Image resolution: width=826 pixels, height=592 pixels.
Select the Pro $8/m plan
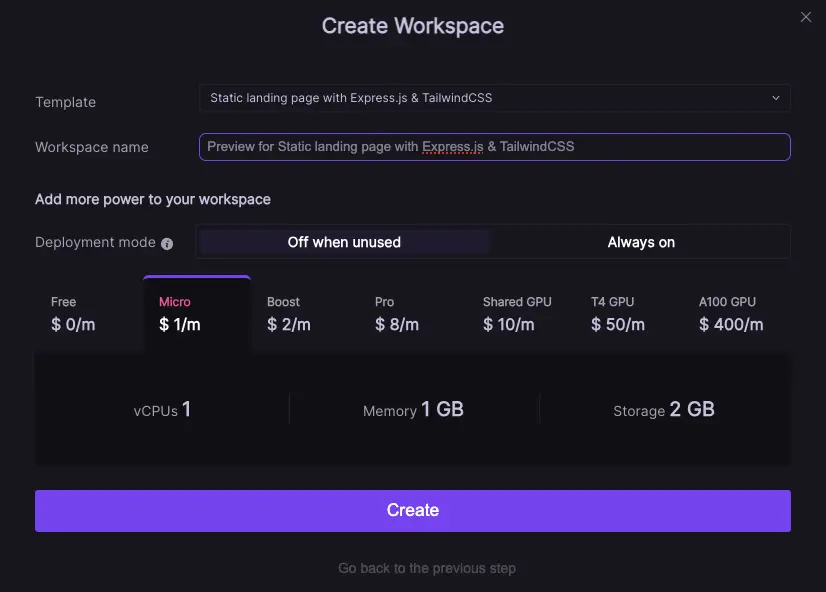[413, 314]
